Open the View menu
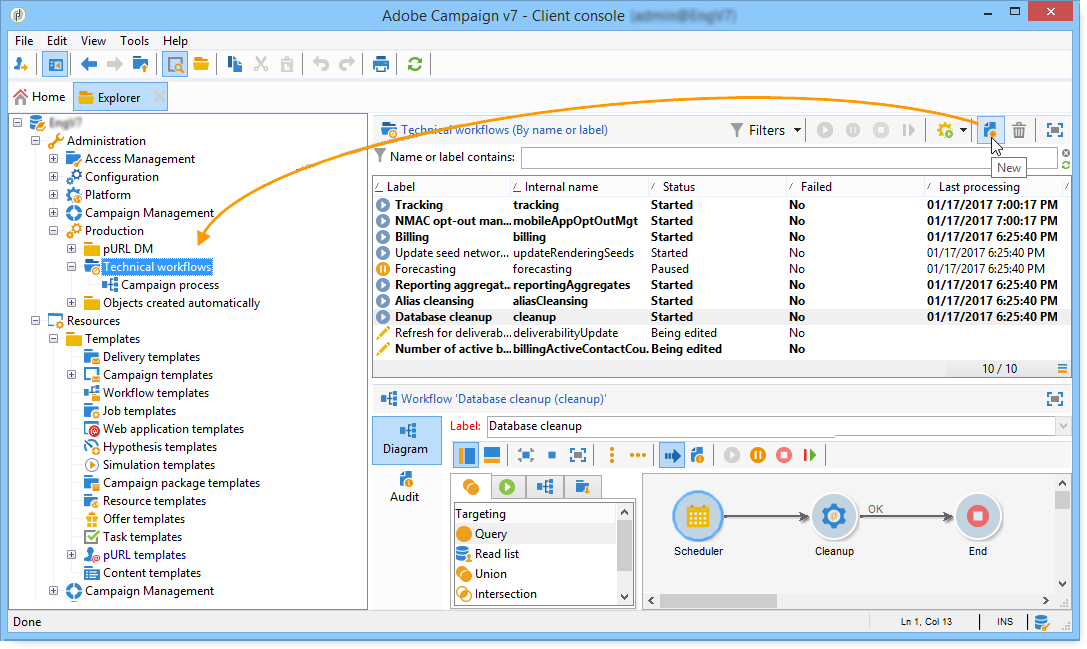The width and height of the screenshot is (1087, 649). point(93,41)
